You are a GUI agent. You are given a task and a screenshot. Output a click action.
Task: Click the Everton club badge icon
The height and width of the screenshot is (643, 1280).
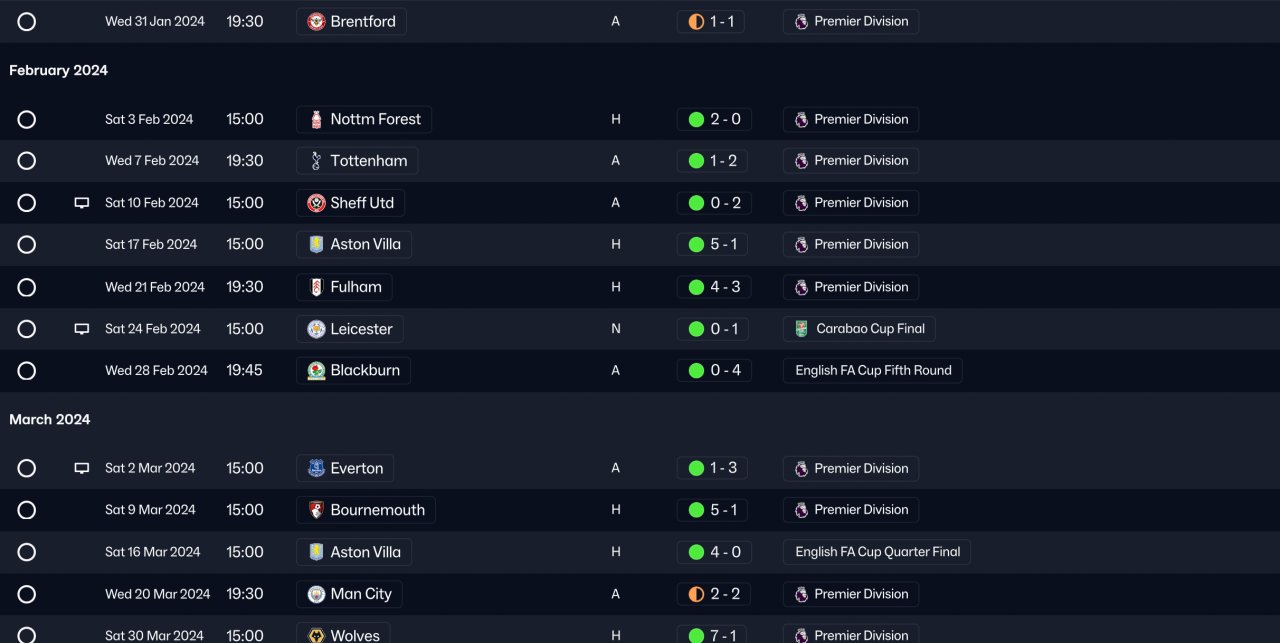(316, 469)
